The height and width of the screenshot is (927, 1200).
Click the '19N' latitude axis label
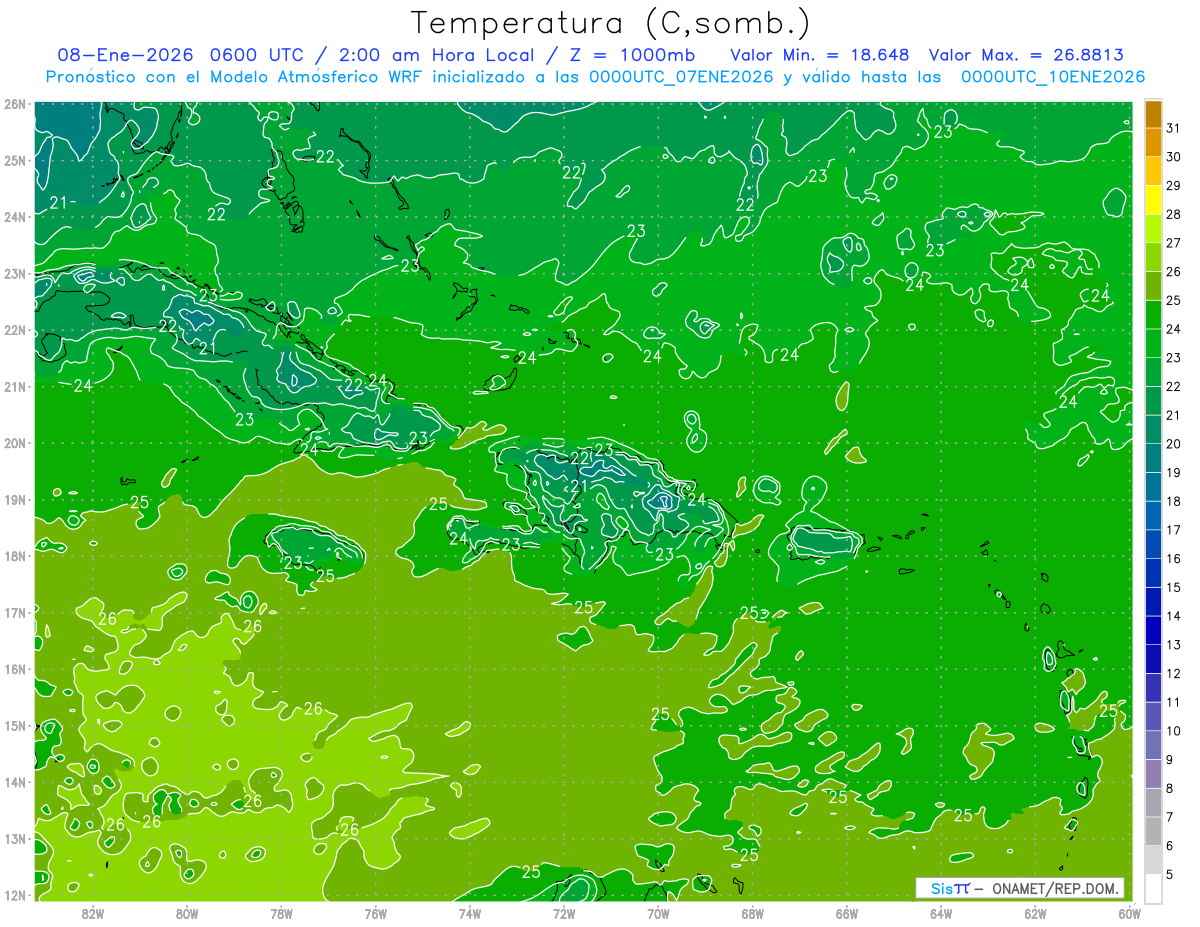point(14,500)
